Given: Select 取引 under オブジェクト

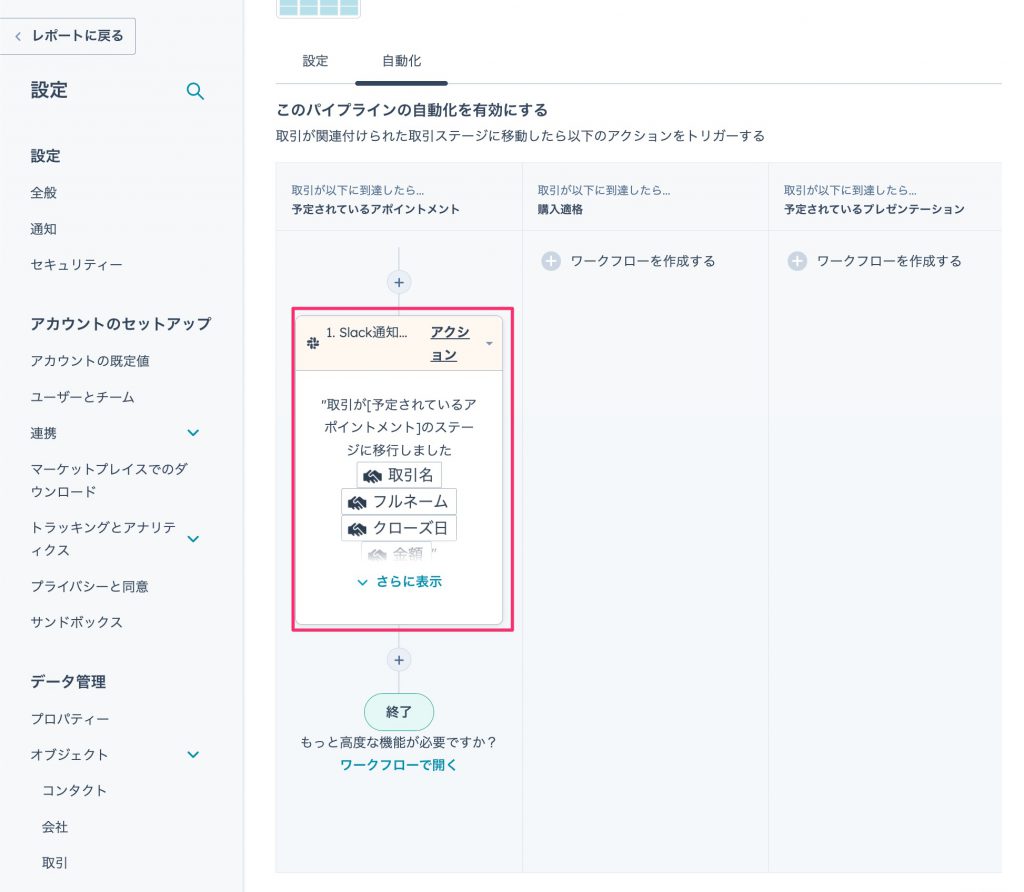Looking at the screenshot, I should tap(55, 863).
